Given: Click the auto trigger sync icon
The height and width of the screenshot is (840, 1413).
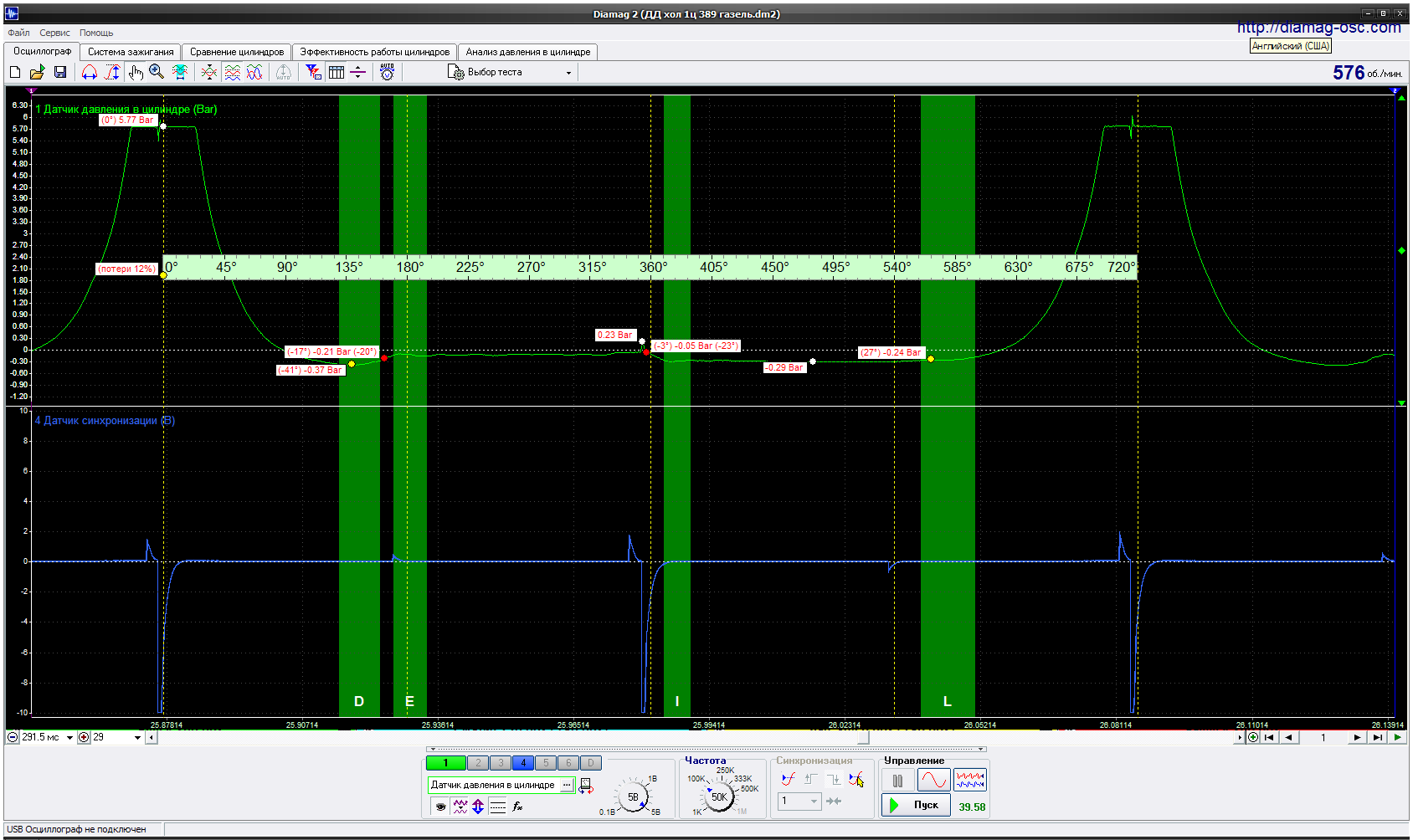Looking at the screenshot, I should tap(856, 780).
